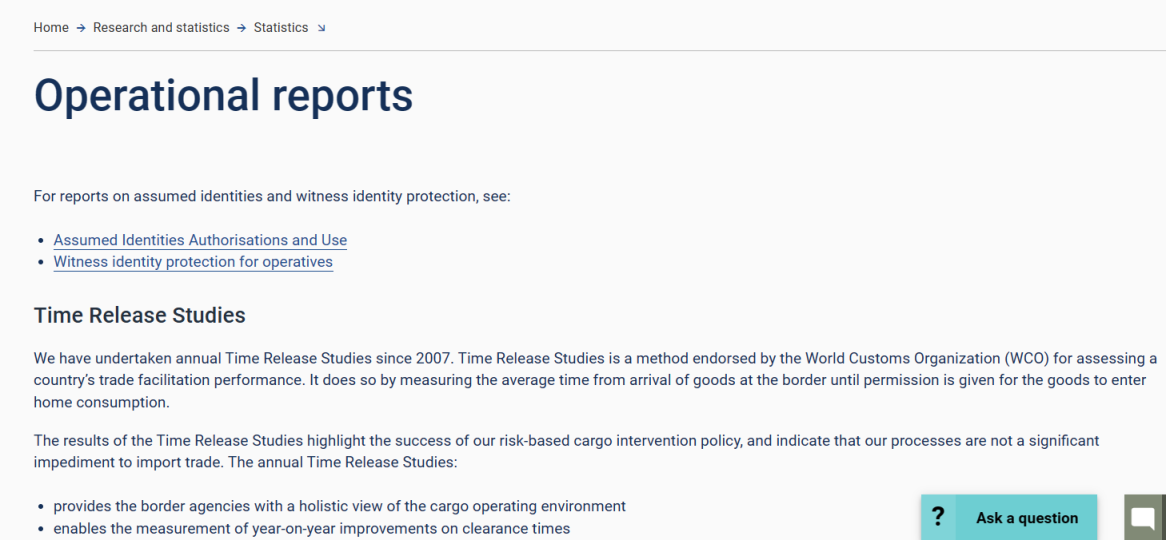Open Research and statistics breadcrumb
Image resolution: width=1166 pixels, height=540 pixels.
(161, 28)
